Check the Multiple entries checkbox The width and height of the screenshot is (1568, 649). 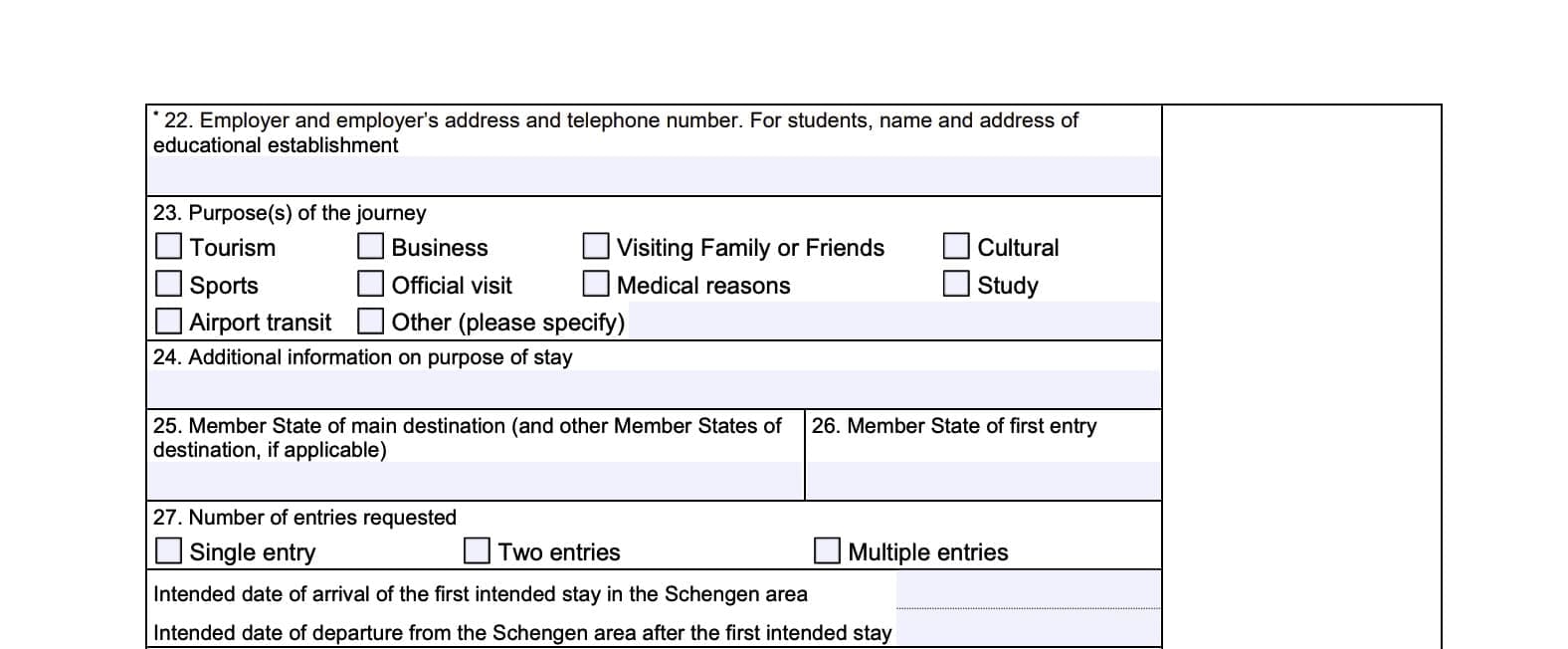827,550
